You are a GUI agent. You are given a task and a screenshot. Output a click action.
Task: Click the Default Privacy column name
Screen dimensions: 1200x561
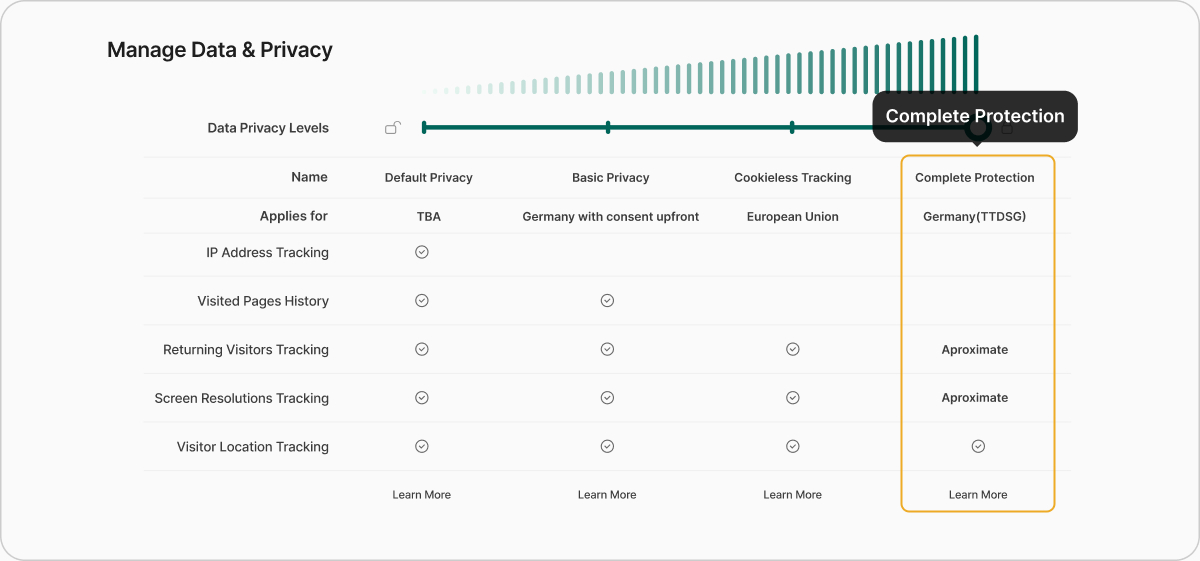coord(429,178)
